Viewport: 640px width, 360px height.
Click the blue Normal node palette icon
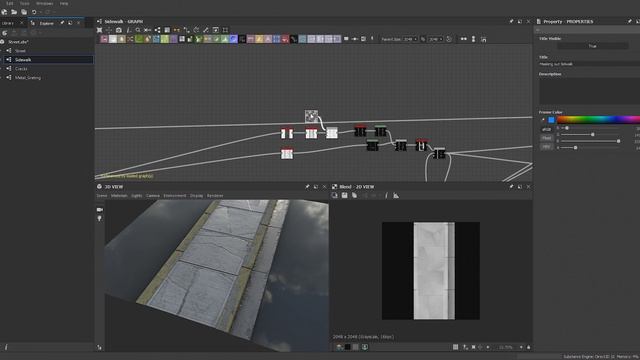[233, 39]
